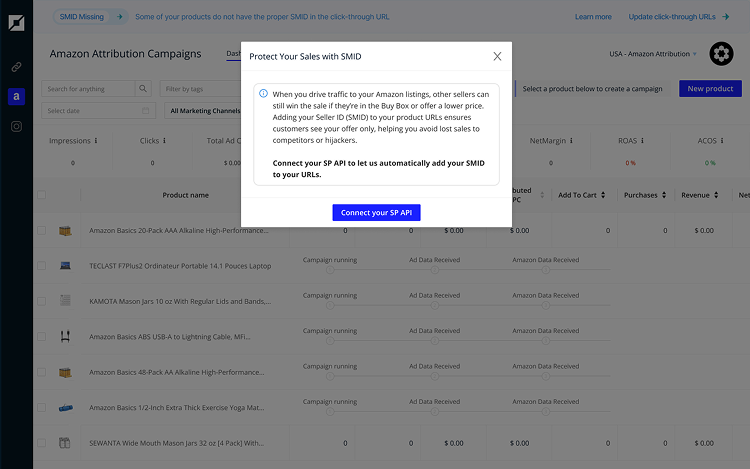Open the link icon in the sidebar
The width and height of the screenshot is (750, 469).
click(x=16, y=67)
